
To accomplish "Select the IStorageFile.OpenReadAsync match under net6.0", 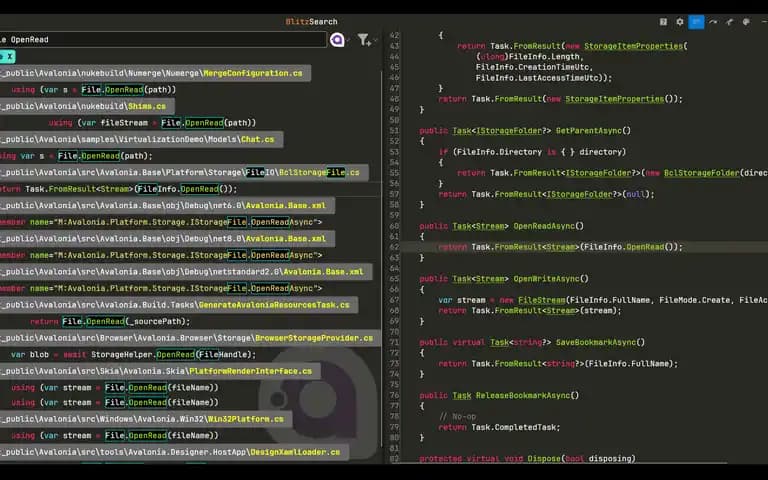I will point(161,222).
